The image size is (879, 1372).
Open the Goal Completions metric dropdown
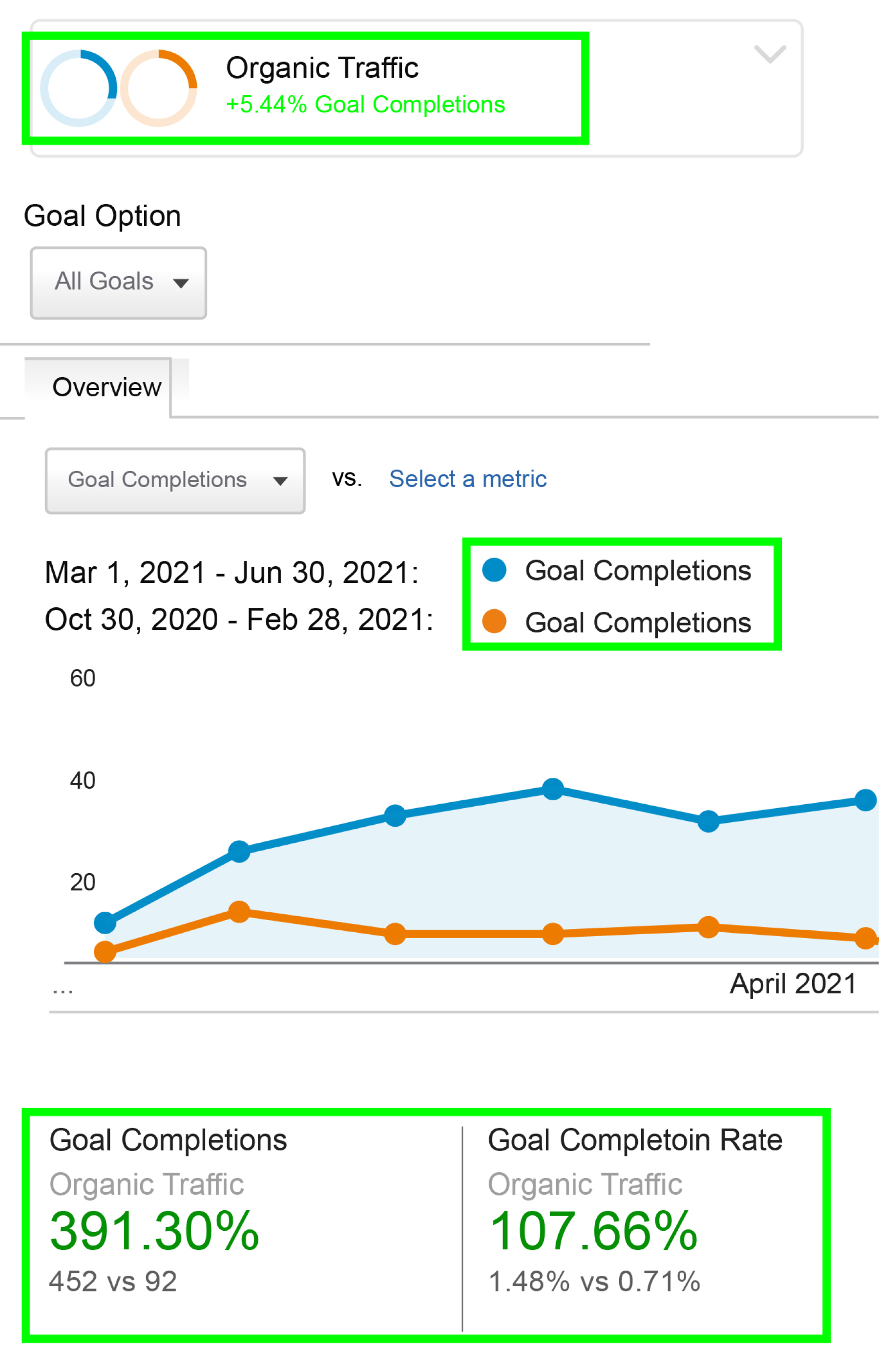pyautogui.click(x=175, y=481)
